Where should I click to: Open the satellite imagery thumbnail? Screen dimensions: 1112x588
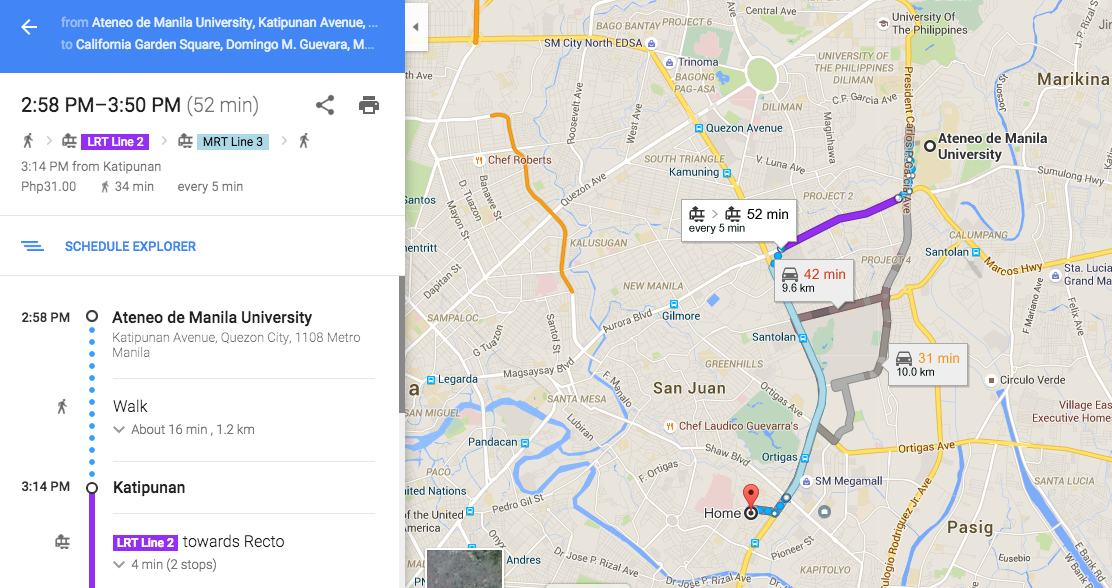coord(465,568)
